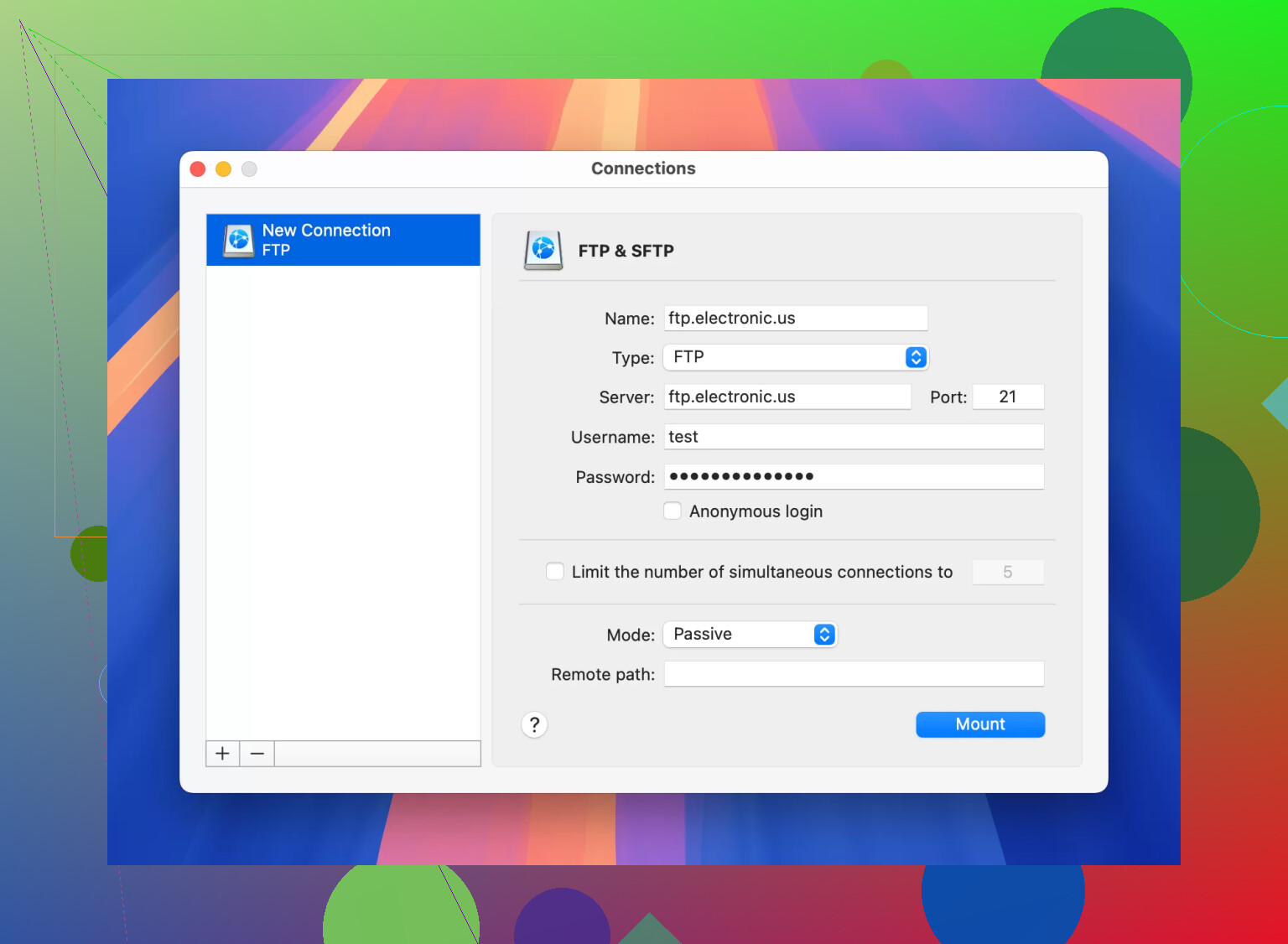The image size is (1288, 944).
Task: Click the Name label
Action: 630,319
